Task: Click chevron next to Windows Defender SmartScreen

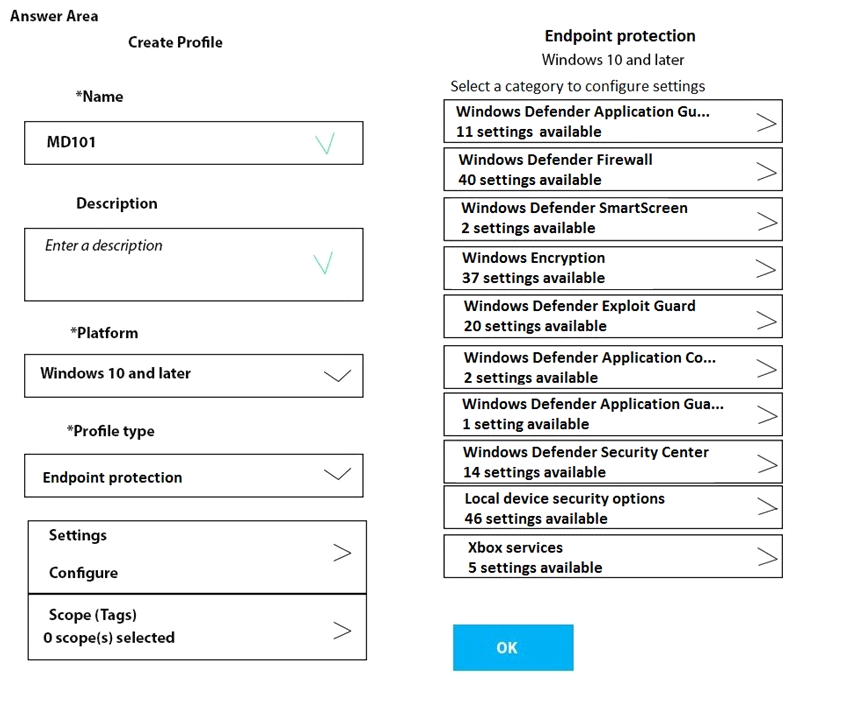Action: coord(767,222)
